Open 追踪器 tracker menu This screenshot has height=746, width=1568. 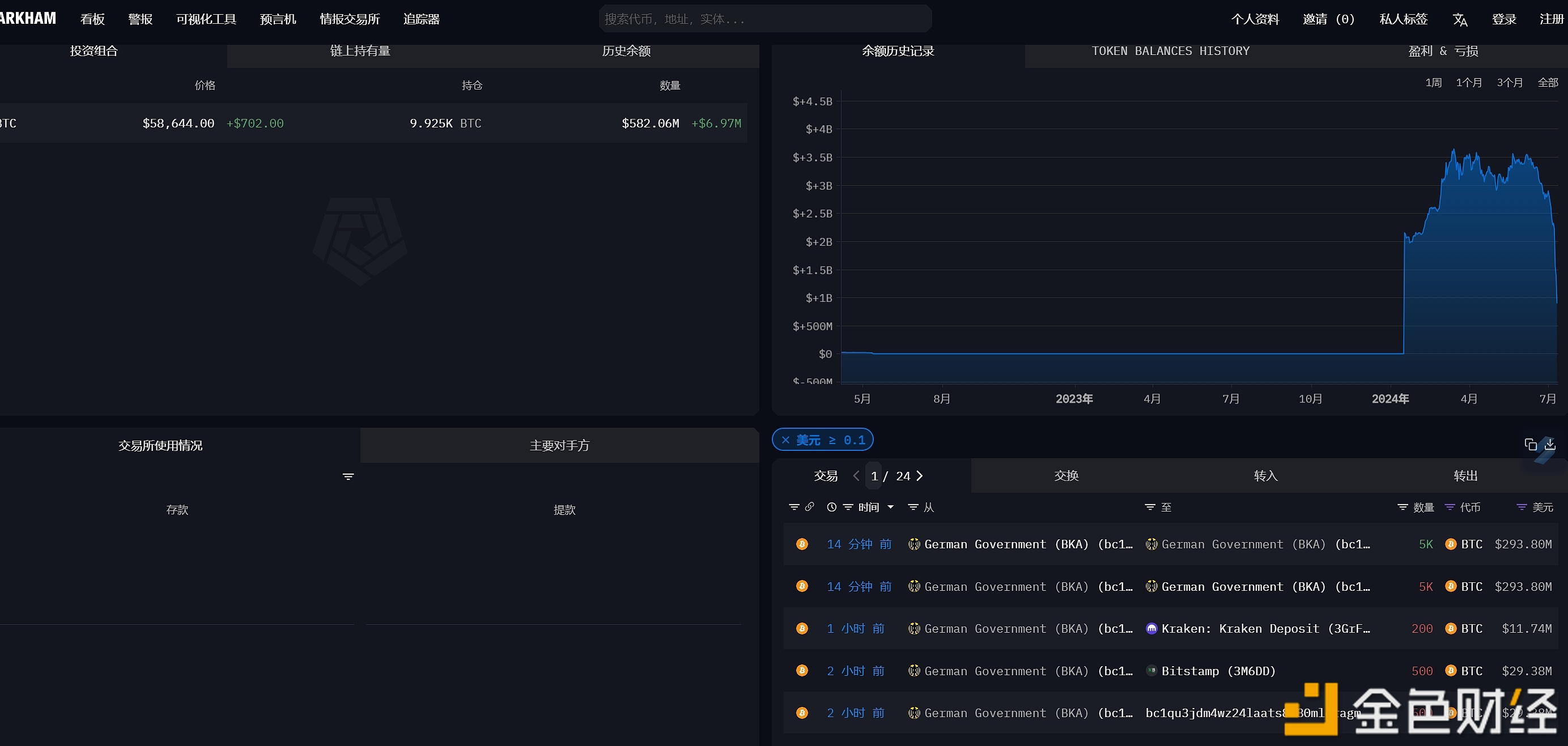[421, 19]
